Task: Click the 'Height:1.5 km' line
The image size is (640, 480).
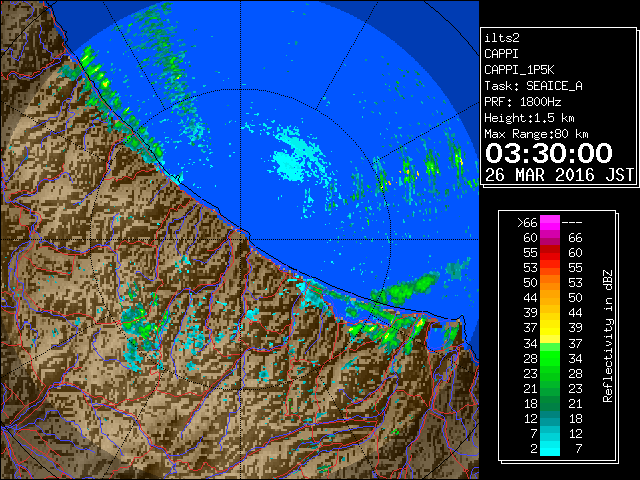Action: (529, 118)
